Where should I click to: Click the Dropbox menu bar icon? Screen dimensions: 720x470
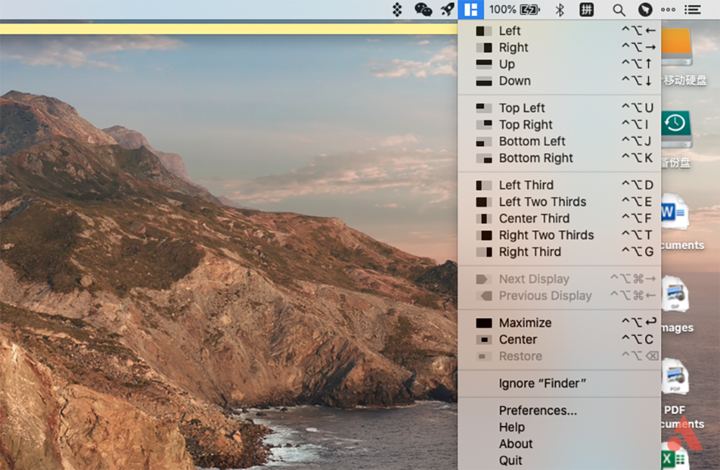pos(397,9)
